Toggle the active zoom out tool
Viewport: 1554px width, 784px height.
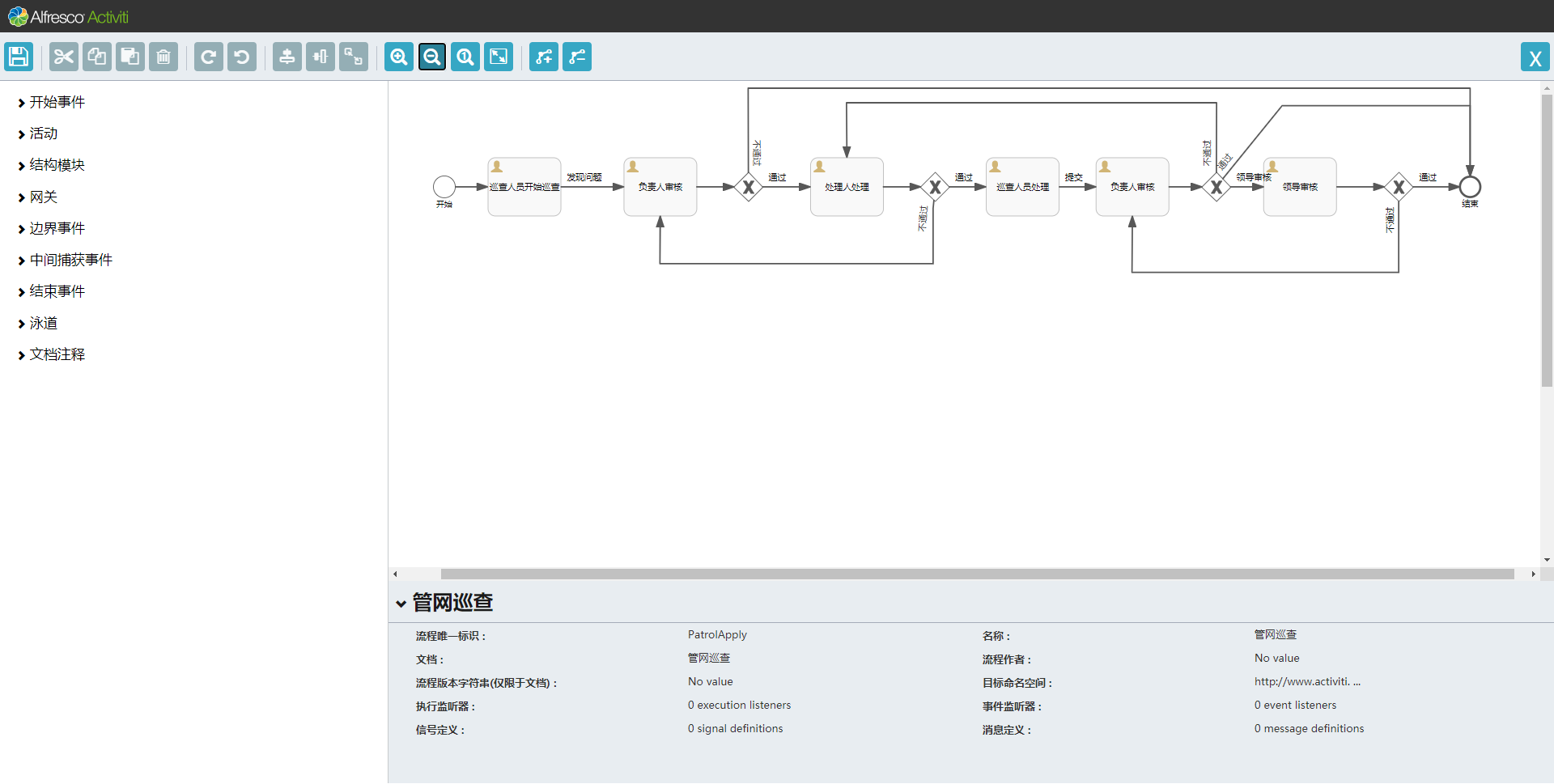click(431, 57)
